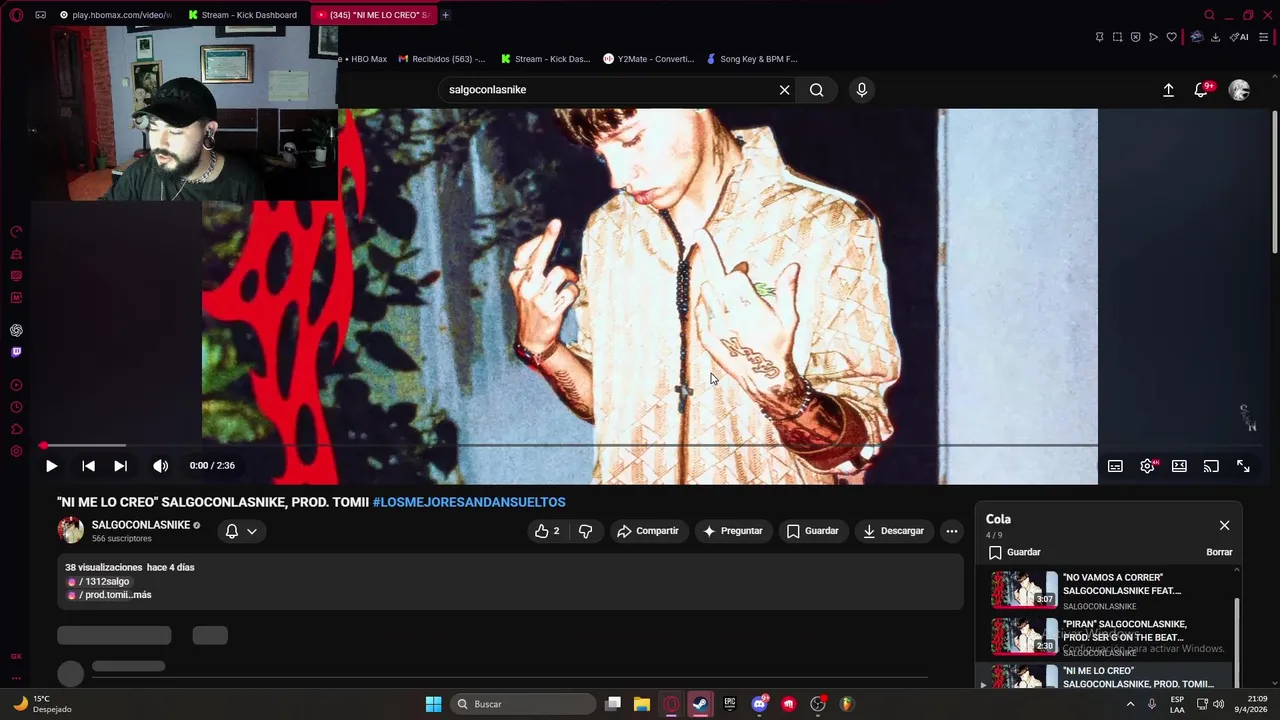This screenshot has height=720, width=1280.
Task: Open the send/flow arrow icon in toolbar
Action: (1153, 37)
